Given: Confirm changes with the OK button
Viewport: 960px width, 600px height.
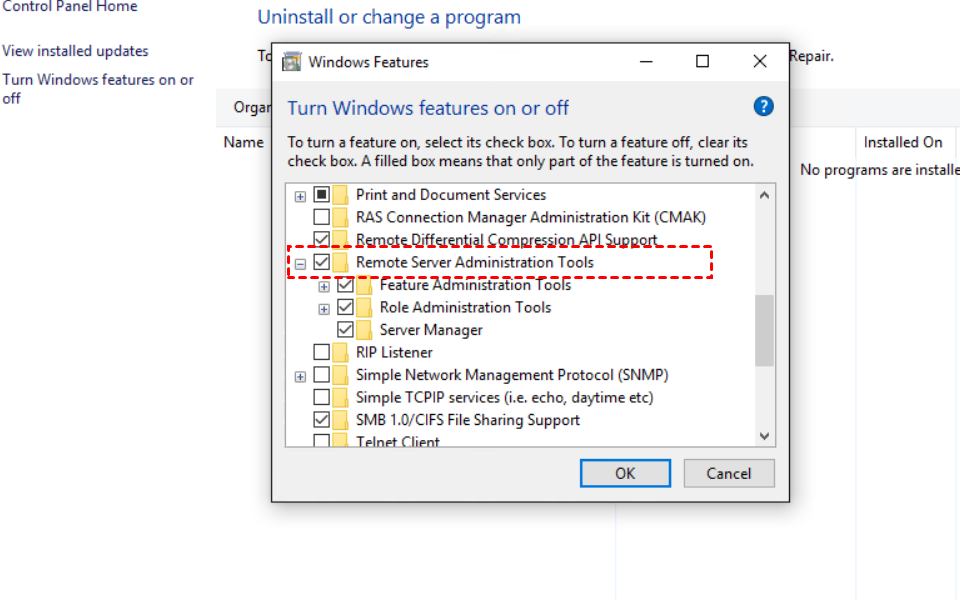Looking at the screenshot, I should [x=625, y=473].
